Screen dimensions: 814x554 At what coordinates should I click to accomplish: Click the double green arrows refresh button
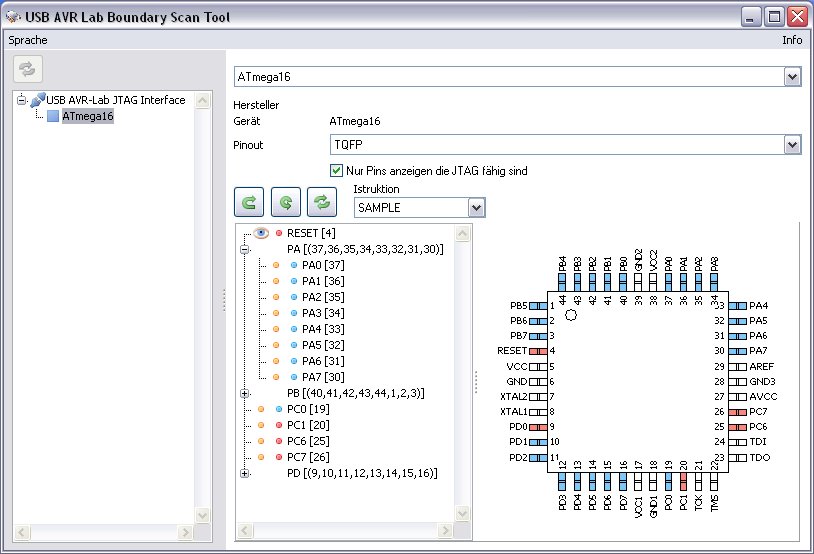click(322, 201)
